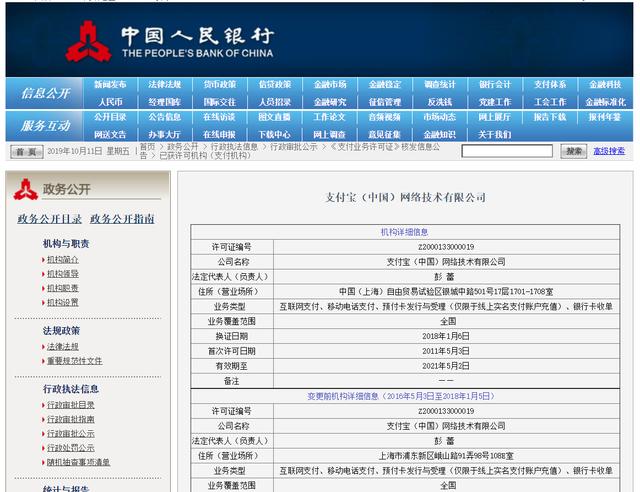Open sidebar link 行政审批指南
The height and width of the screenshot is (492, 640).
71,419
